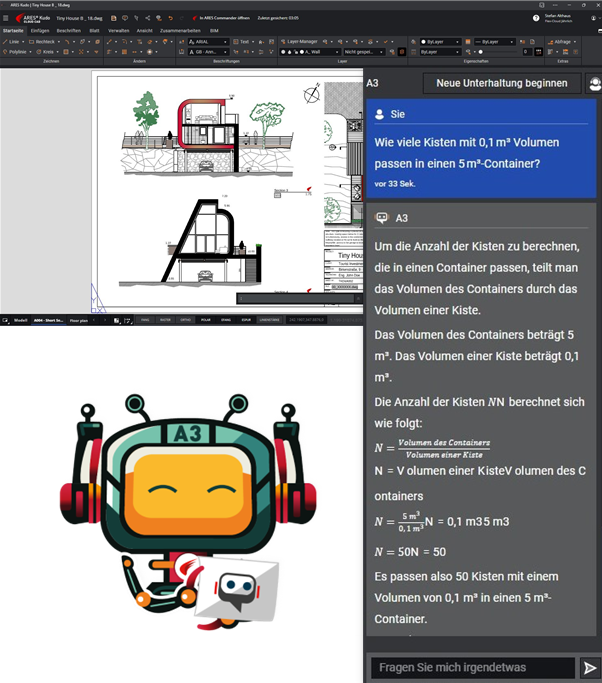
Task: Click the A3 chatbot mascot speech bubble icon
Action: coord(237,594)
